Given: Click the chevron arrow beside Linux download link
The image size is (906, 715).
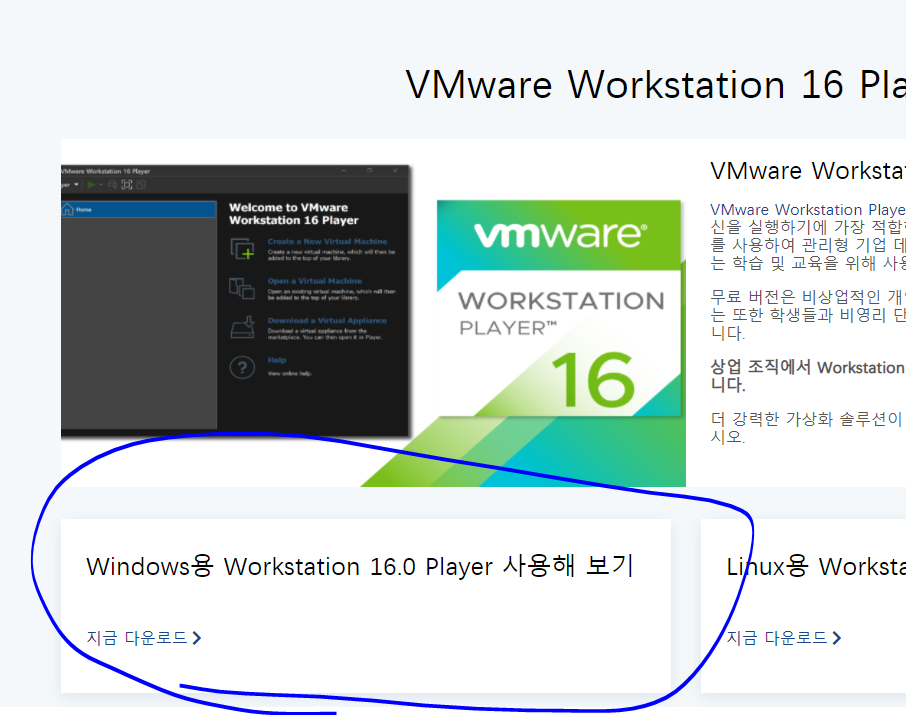Looking at the screenshot, I should click(837, 638).
